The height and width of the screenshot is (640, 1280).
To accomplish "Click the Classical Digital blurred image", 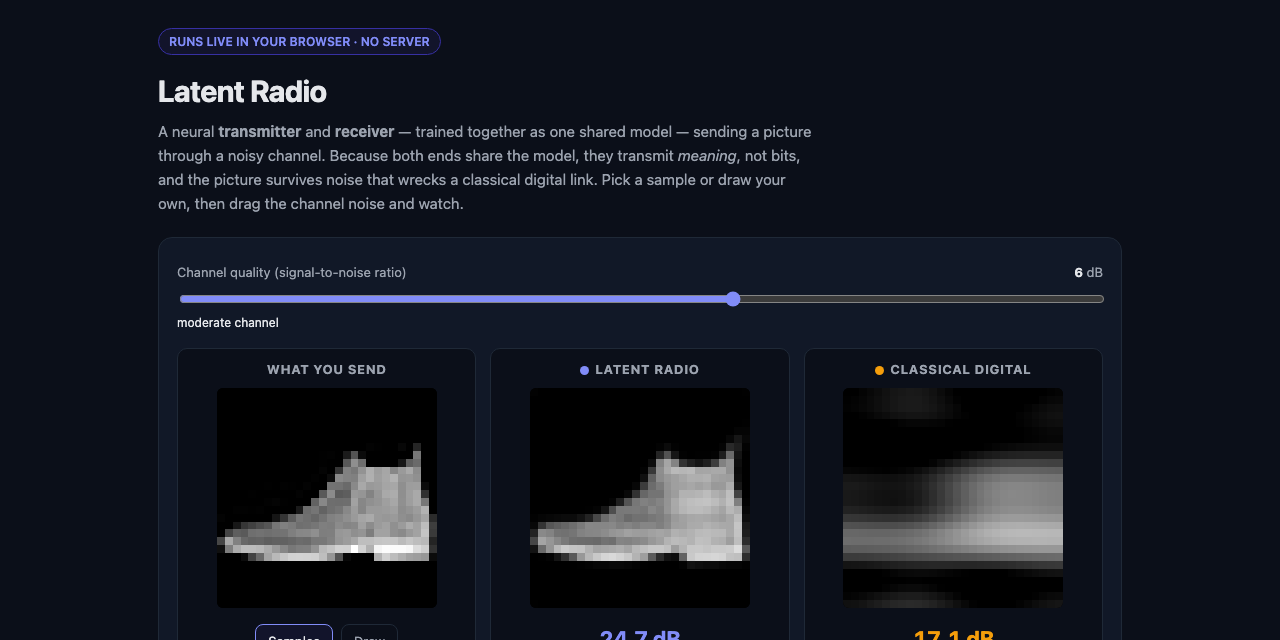I will 953,498.
